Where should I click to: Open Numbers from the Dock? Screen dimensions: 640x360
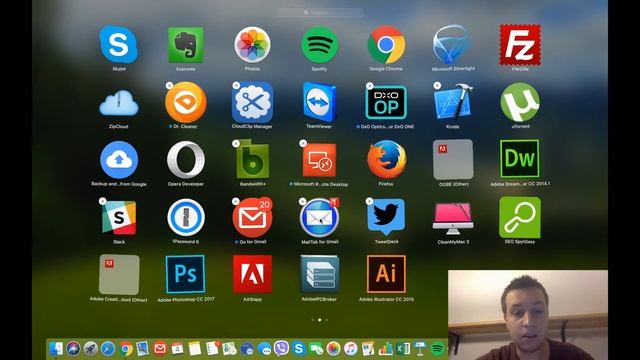pos(385,349)
